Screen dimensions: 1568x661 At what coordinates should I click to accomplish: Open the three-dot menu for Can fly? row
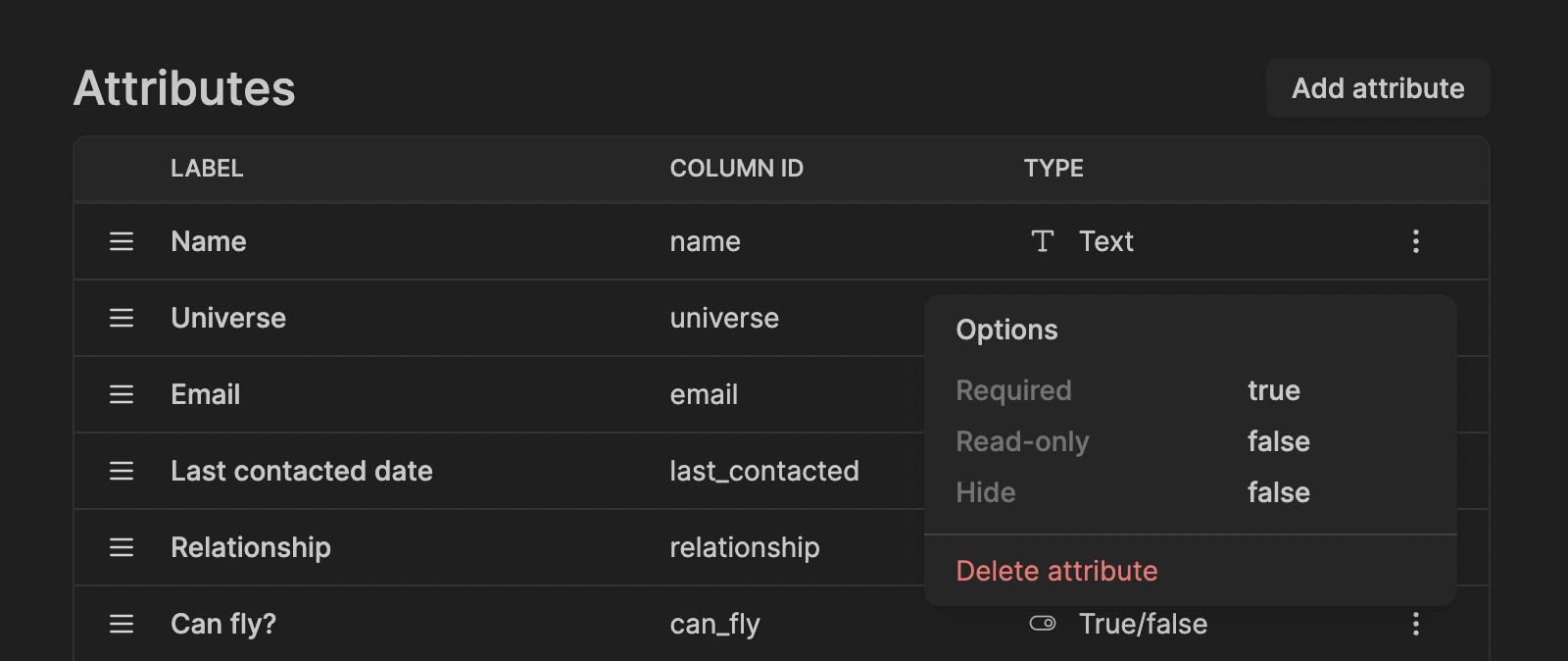click(x=1416, y=624)
